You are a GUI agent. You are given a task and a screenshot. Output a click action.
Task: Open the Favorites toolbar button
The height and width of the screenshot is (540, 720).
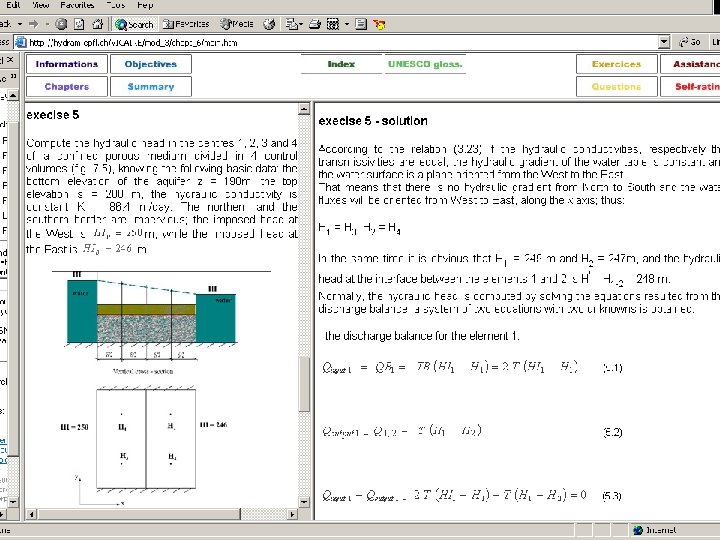[186, 24]
